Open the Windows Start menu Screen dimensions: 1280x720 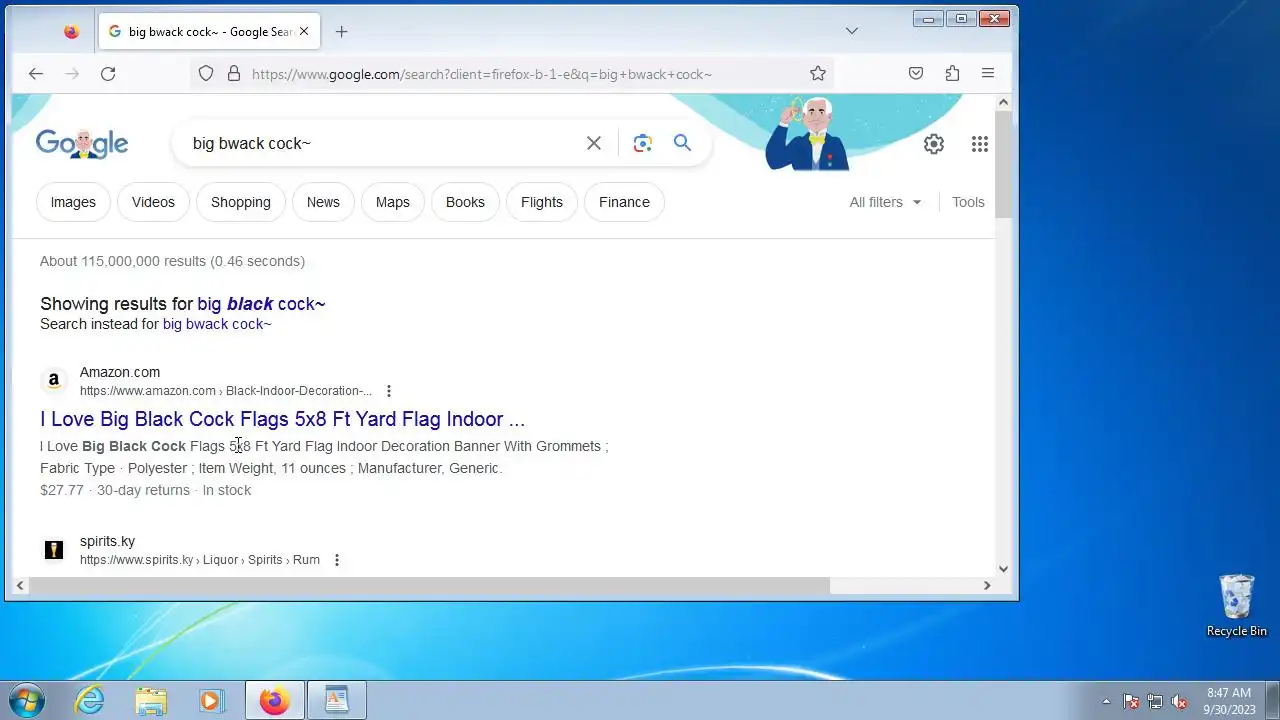[x=26, y=700]
